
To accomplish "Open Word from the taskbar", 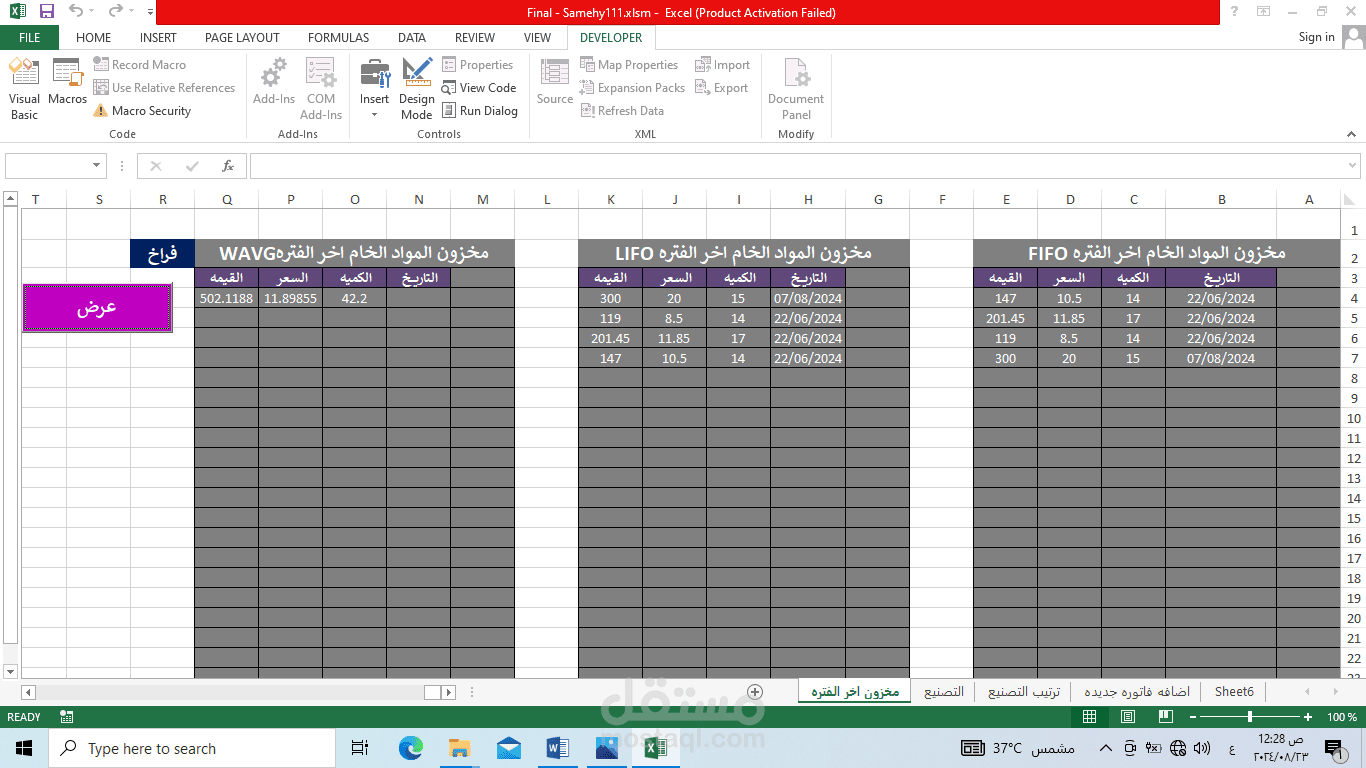I will coord(557,748).
